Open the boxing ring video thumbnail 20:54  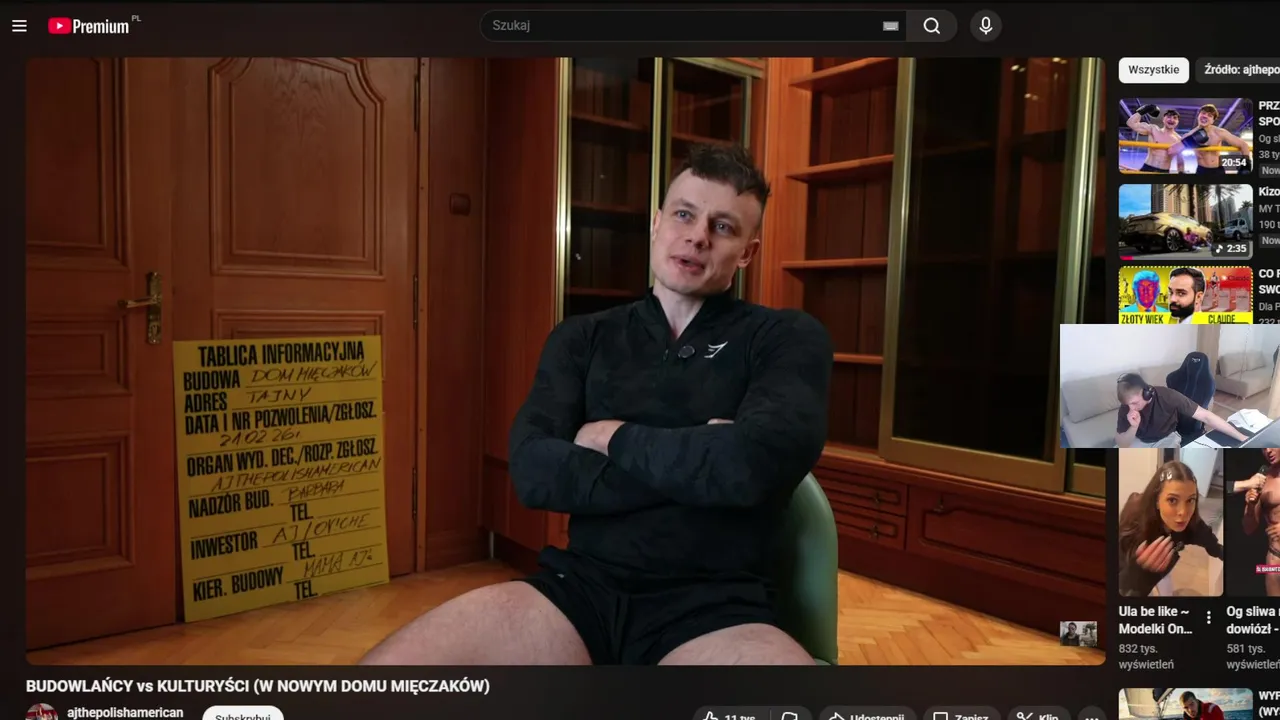(x=1186, y=135)
